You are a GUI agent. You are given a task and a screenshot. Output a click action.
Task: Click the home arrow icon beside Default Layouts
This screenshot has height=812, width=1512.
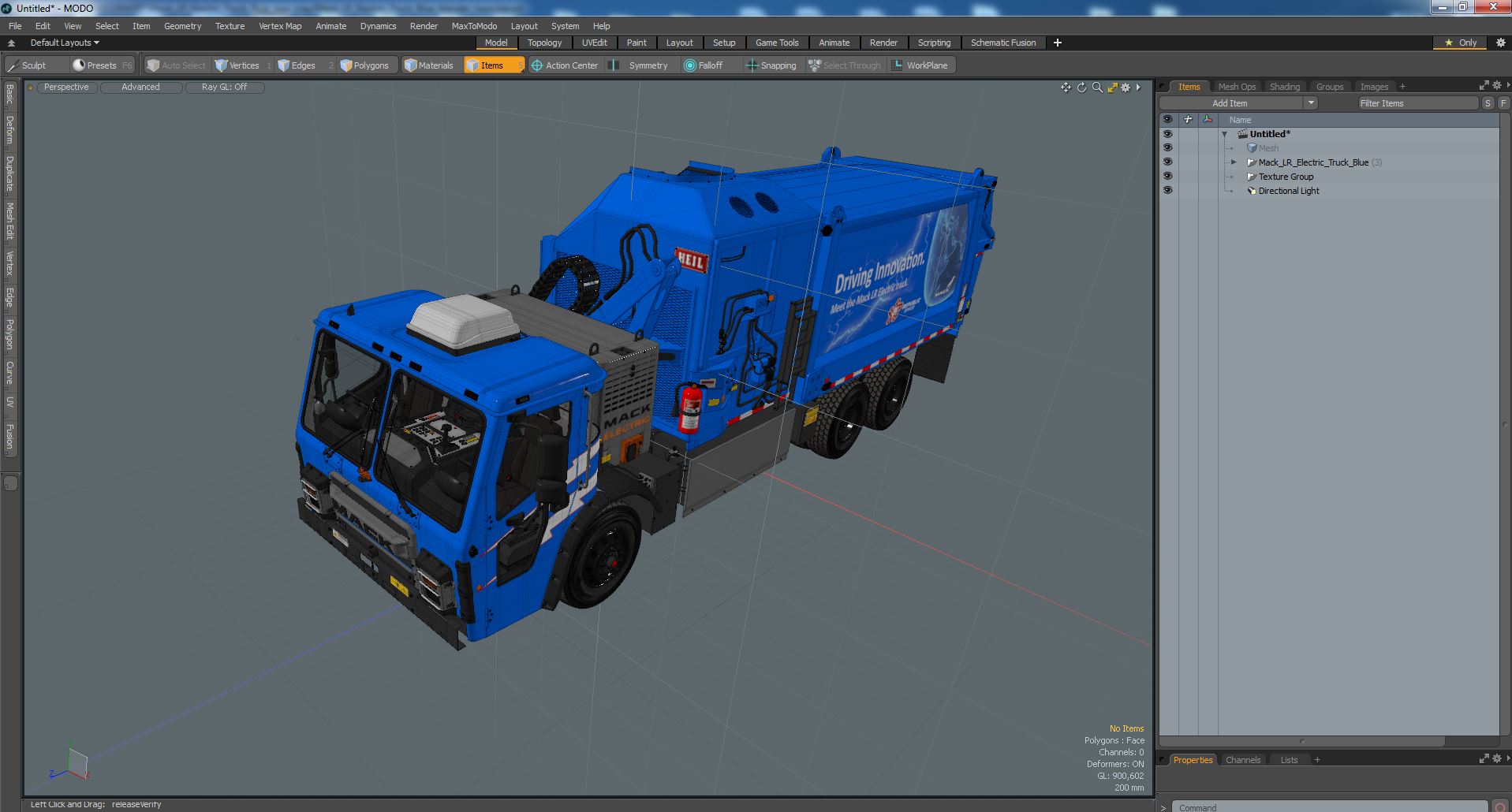tap(11, 43)
